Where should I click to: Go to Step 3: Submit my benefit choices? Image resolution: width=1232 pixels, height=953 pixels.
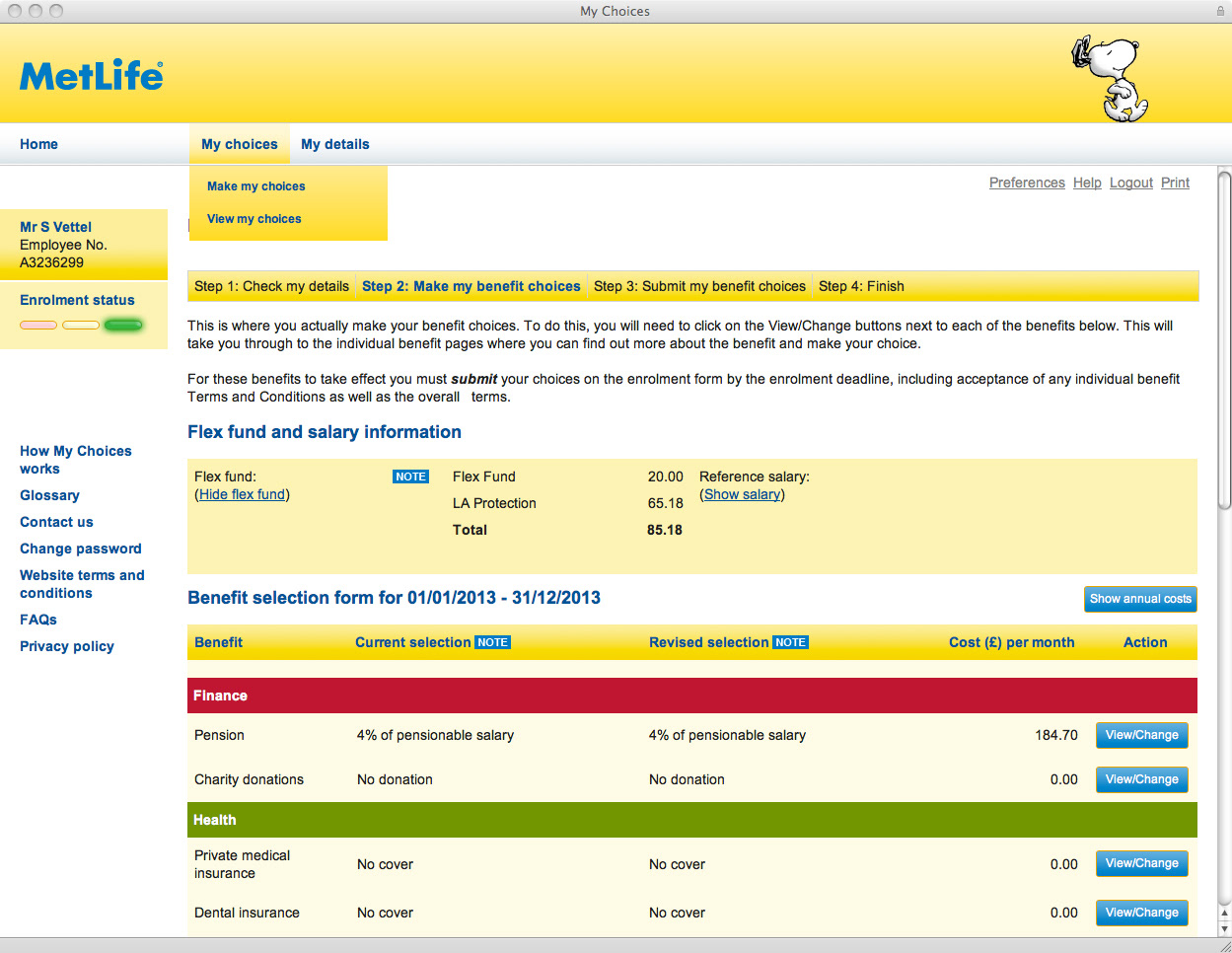(x=699, y=286)
